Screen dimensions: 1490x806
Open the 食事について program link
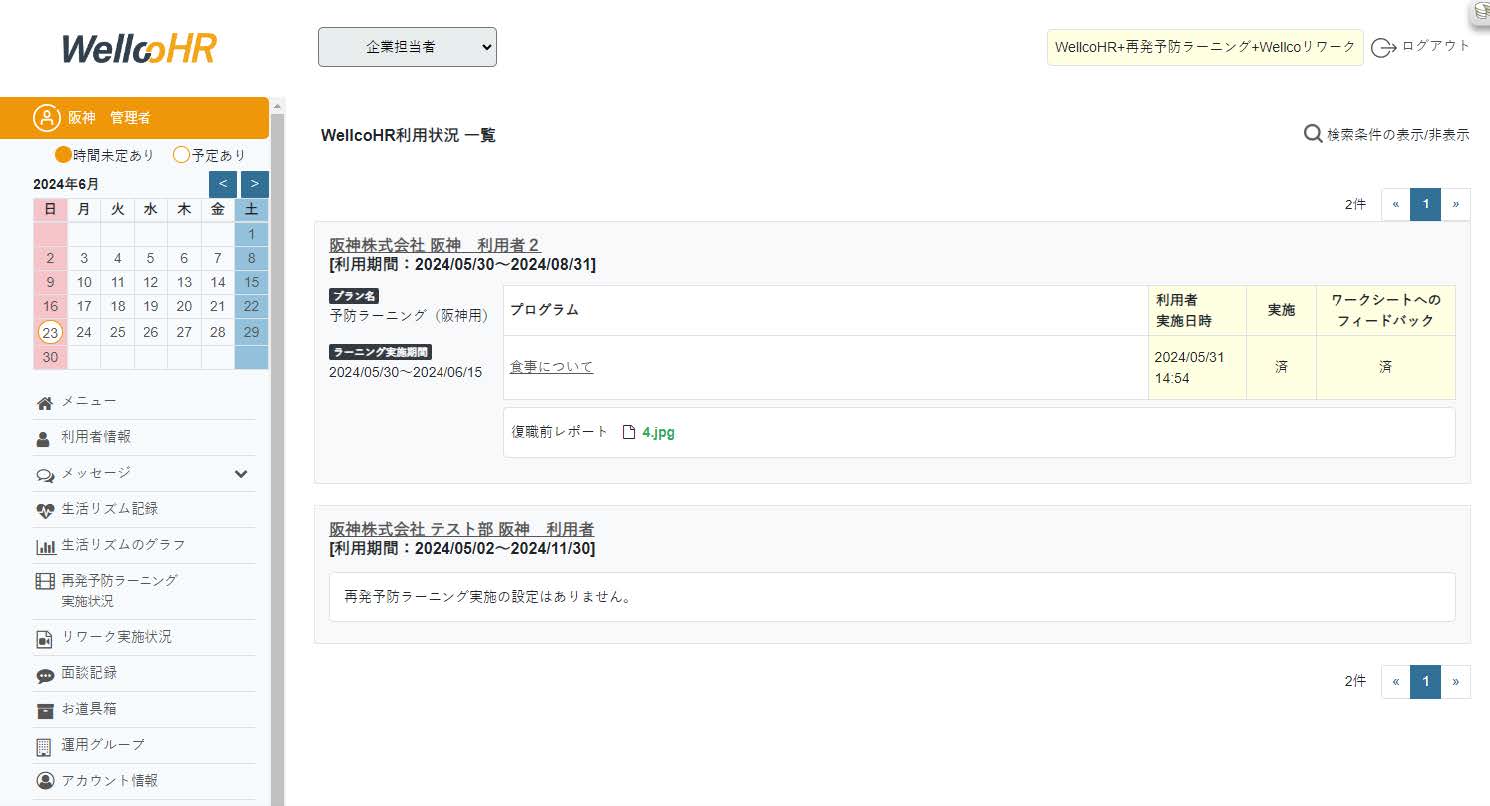pos(551,367)
